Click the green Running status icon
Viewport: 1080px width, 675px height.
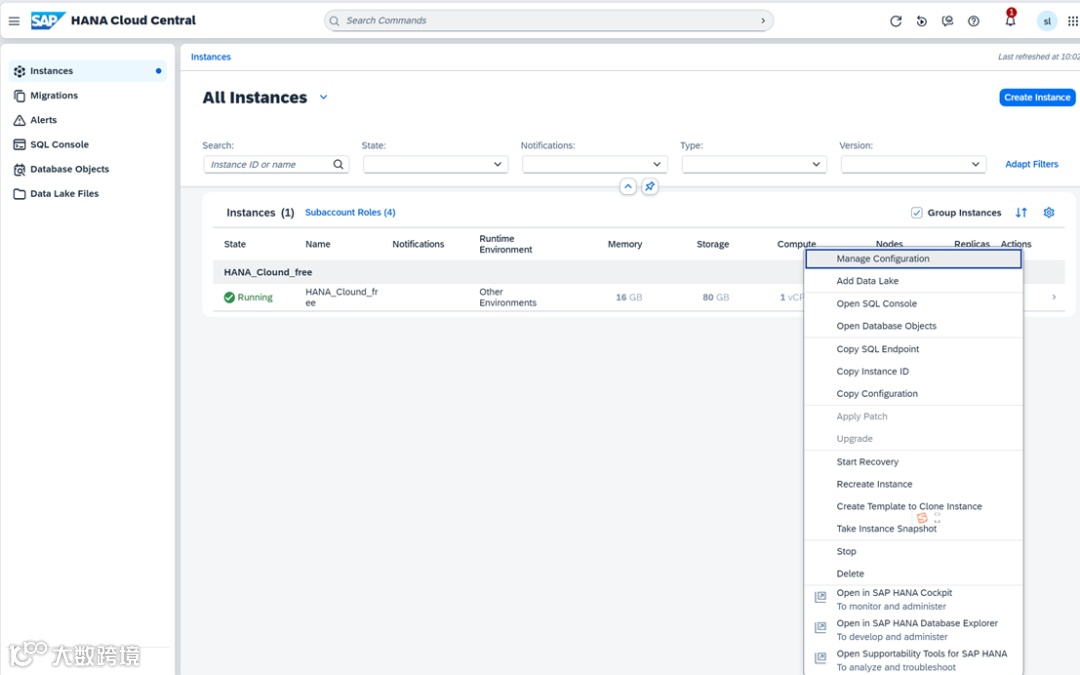point(229,298)
